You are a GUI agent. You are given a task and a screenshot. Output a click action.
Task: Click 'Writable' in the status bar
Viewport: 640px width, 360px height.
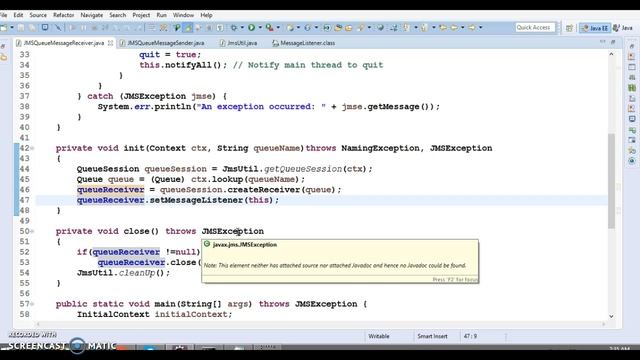379,336
